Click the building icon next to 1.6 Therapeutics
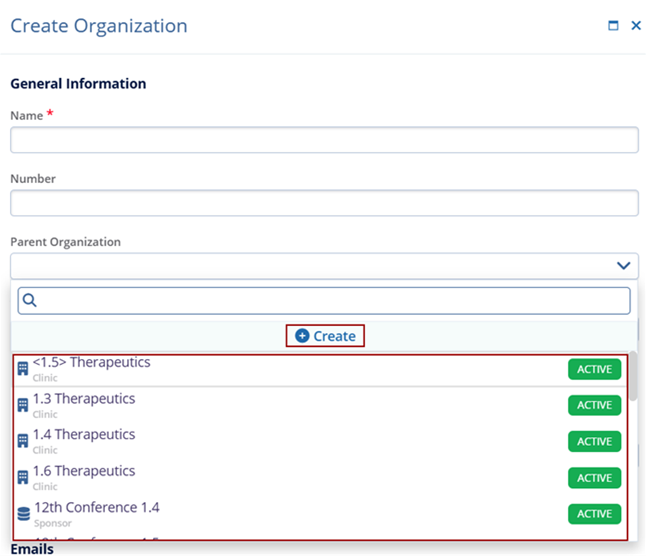The height and width of the screenshot is (556, 646). tap(23, 477)
